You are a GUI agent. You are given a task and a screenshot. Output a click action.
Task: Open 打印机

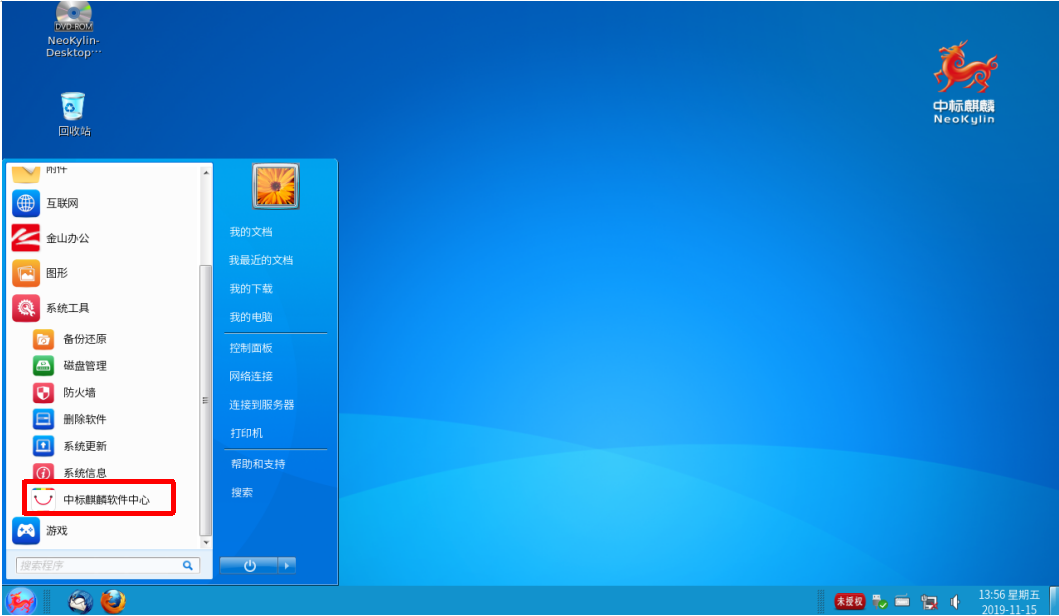pos(247,433)
